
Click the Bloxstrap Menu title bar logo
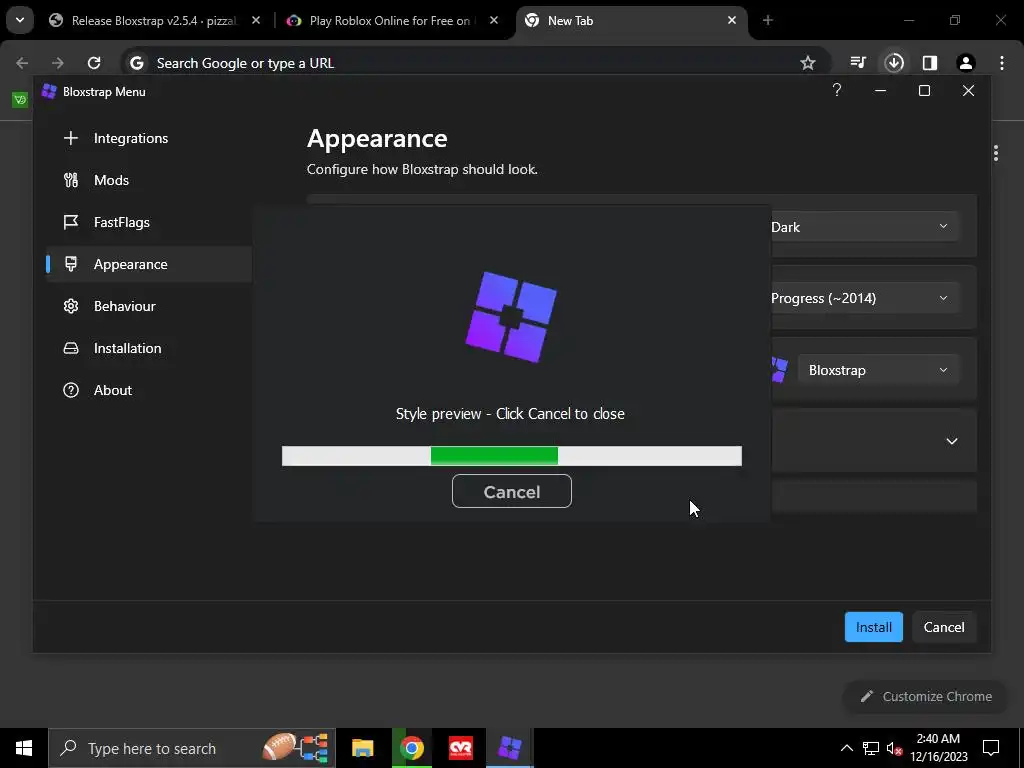pyautogui.click(x=49, y=91)
